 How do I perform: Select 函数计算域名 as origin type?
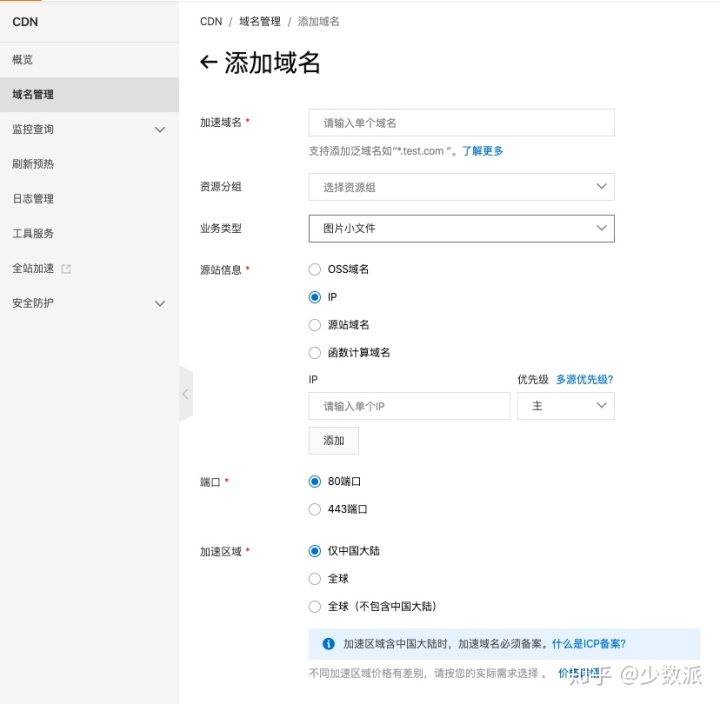click(x=315, y=352)
